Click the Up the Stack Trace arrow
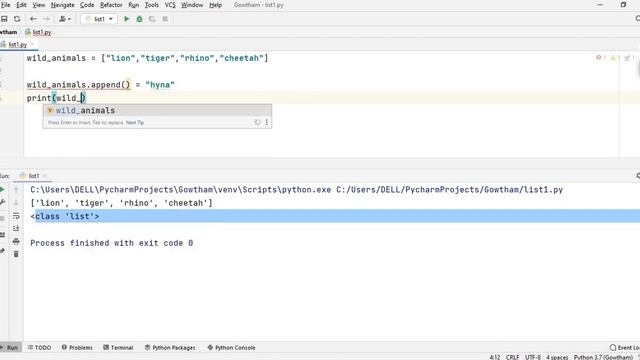 [16, 189]
